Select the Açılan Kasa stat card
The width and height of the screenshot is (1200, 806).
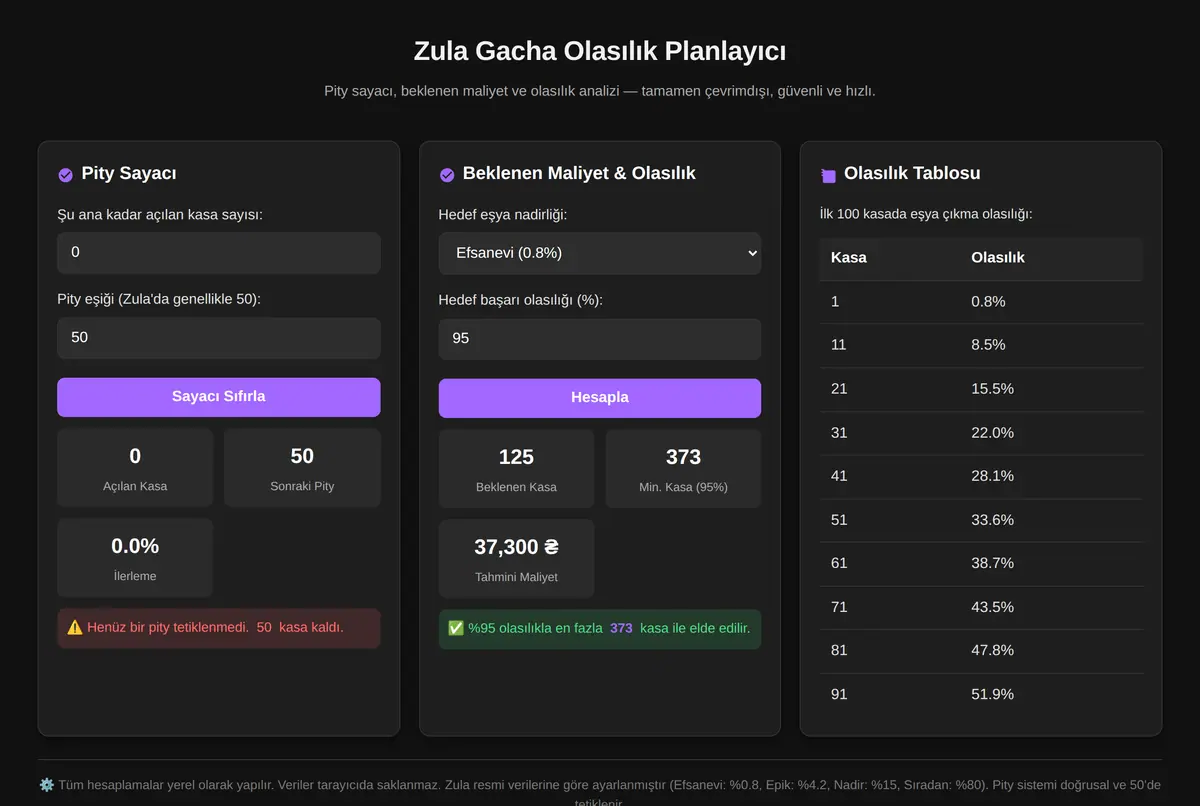click(135, 468)
